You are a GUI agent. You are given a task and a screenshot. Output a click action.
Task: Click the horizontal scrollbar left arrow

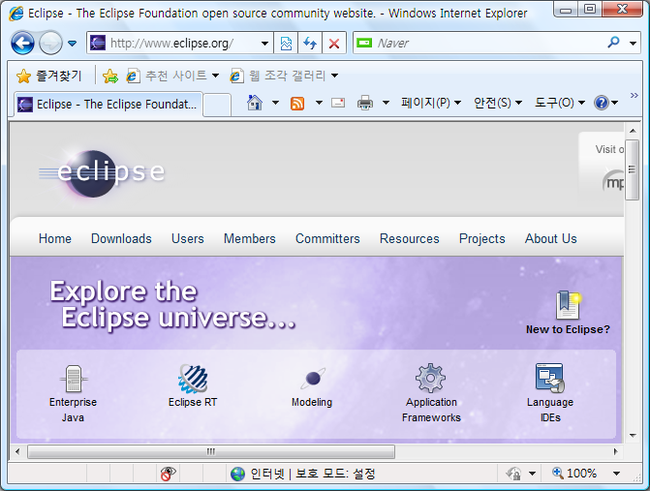click(x=17, y=451)
